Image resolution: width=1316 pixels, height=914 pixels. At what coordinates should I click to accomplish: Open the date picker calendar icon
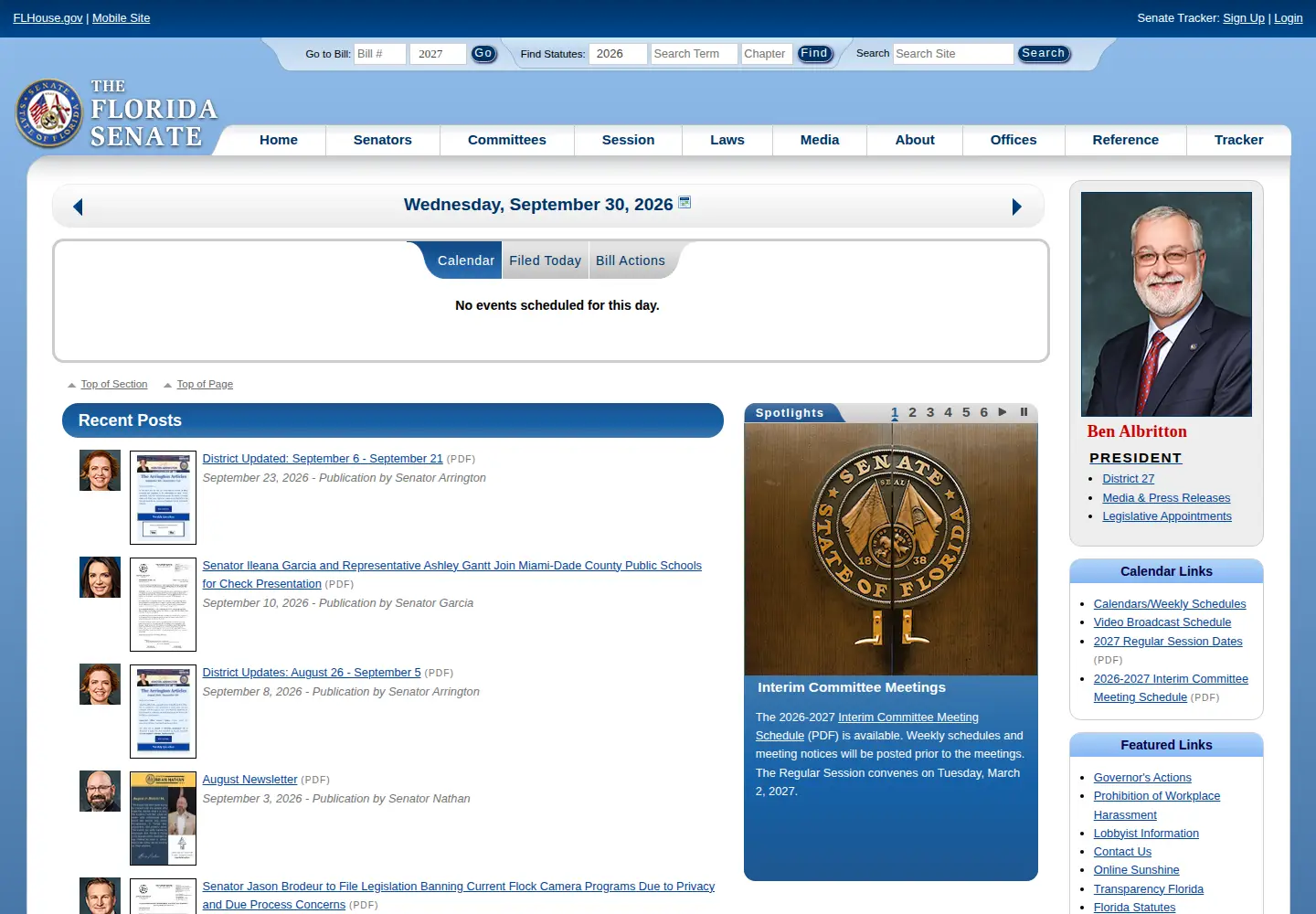click(685, 202)
